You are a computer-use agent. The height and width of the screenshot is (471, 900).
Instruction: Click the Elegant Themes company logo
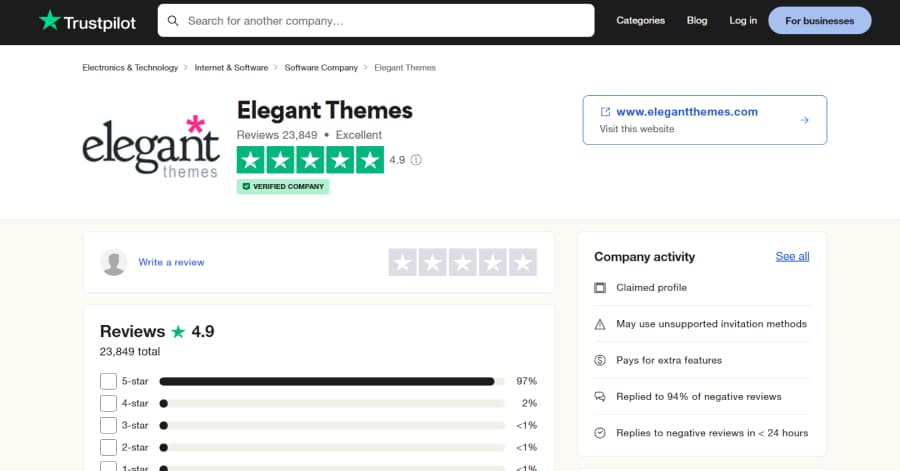[151, 147]
